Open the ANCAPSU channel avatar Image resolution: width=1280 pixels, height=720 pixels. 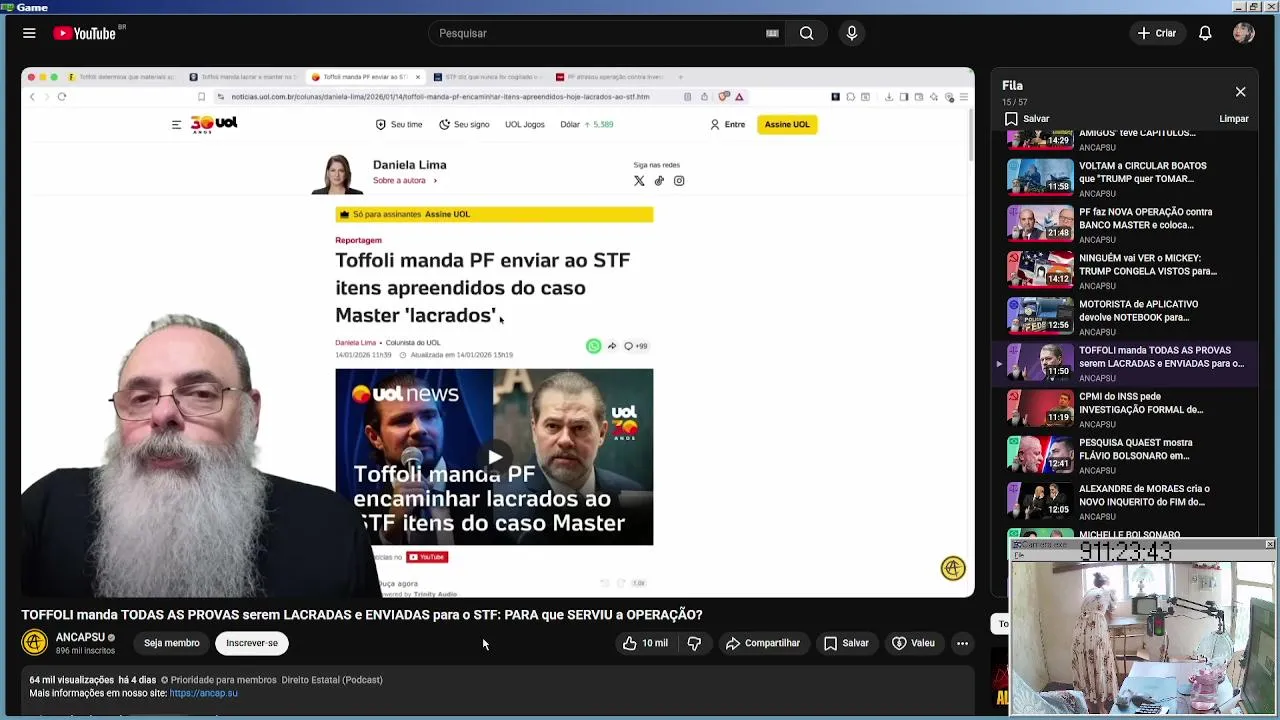pyautogui.click(x=35, y=643)
